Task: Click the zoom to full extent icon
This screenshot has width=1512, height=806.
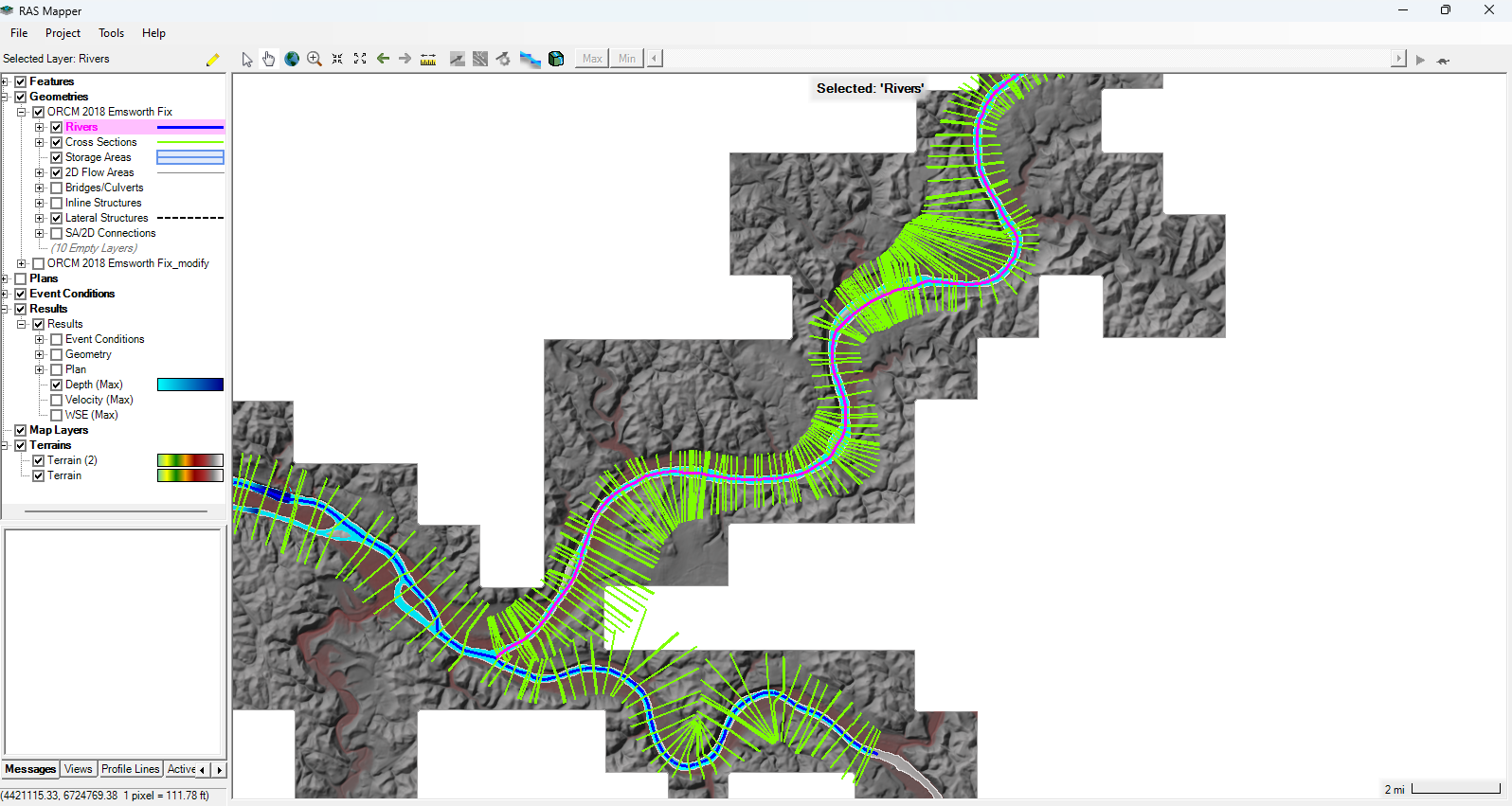Action: pos(360,59)
